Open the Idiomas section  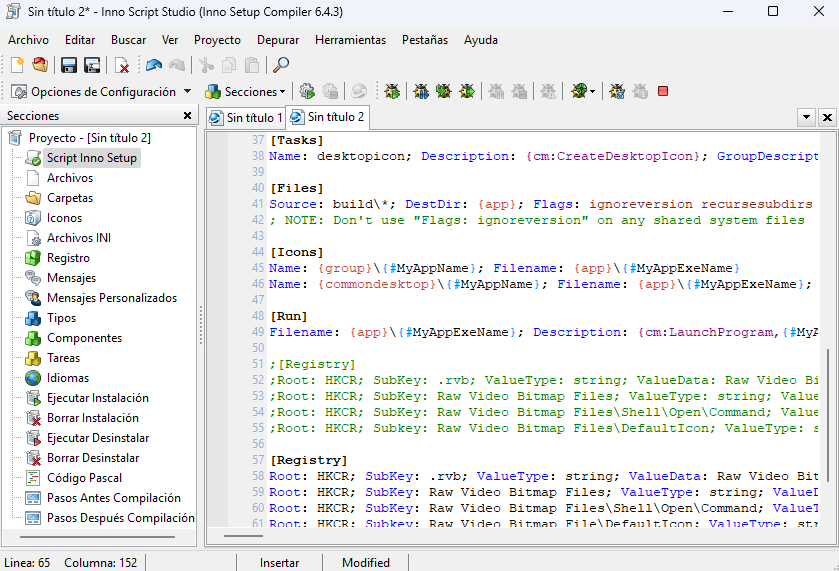tap(67, 378)
